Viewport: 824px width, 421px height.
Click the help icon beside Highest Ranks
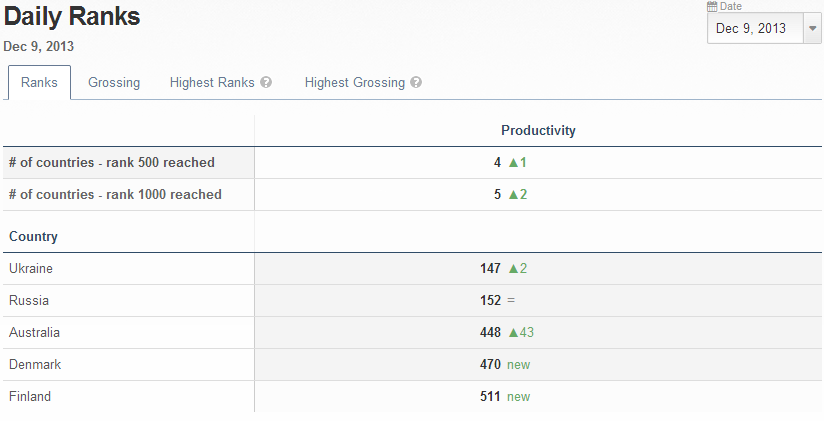(x=266, y=83)
